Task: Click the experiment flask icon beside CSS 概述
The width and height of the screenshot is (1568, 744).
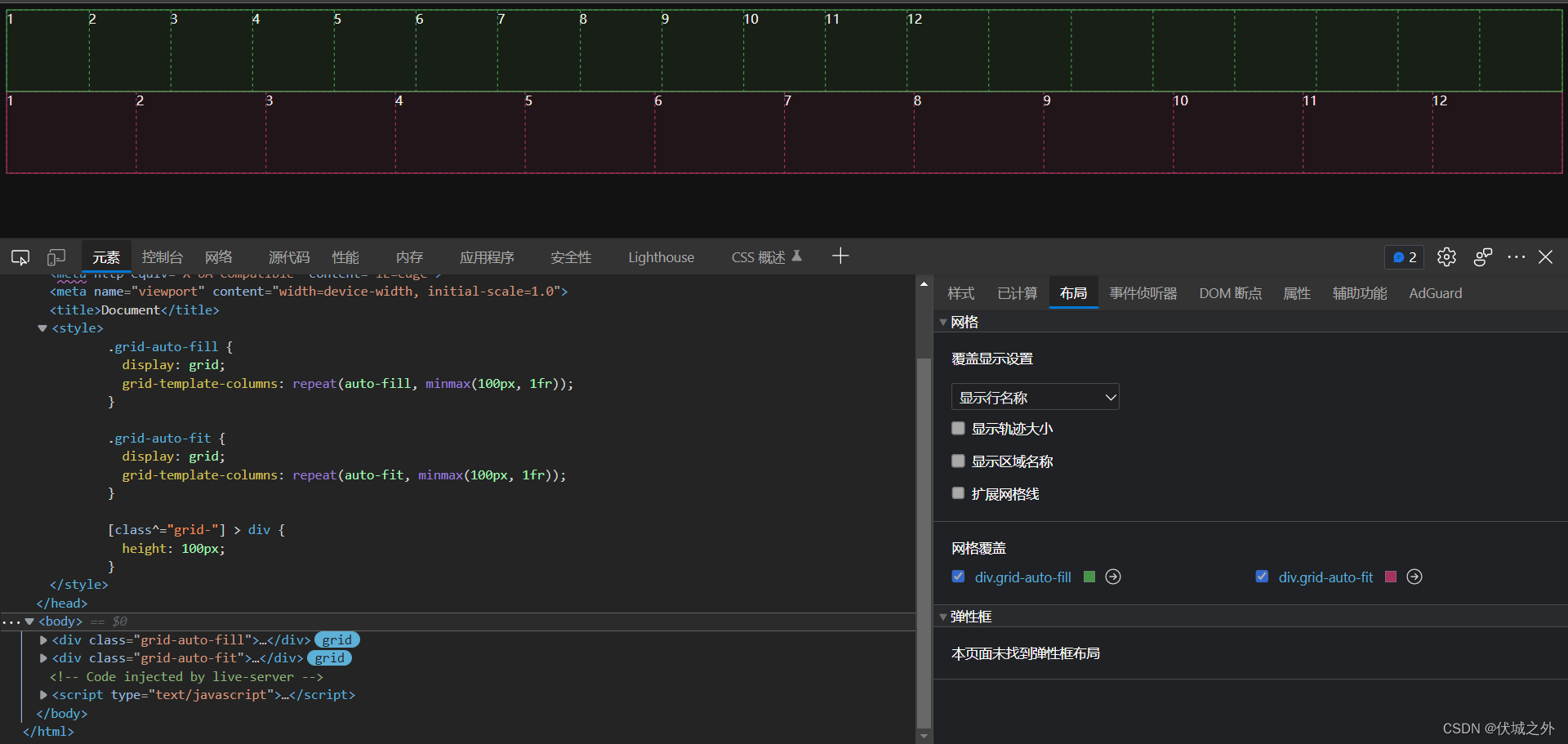Action: [x=797, y=256]
